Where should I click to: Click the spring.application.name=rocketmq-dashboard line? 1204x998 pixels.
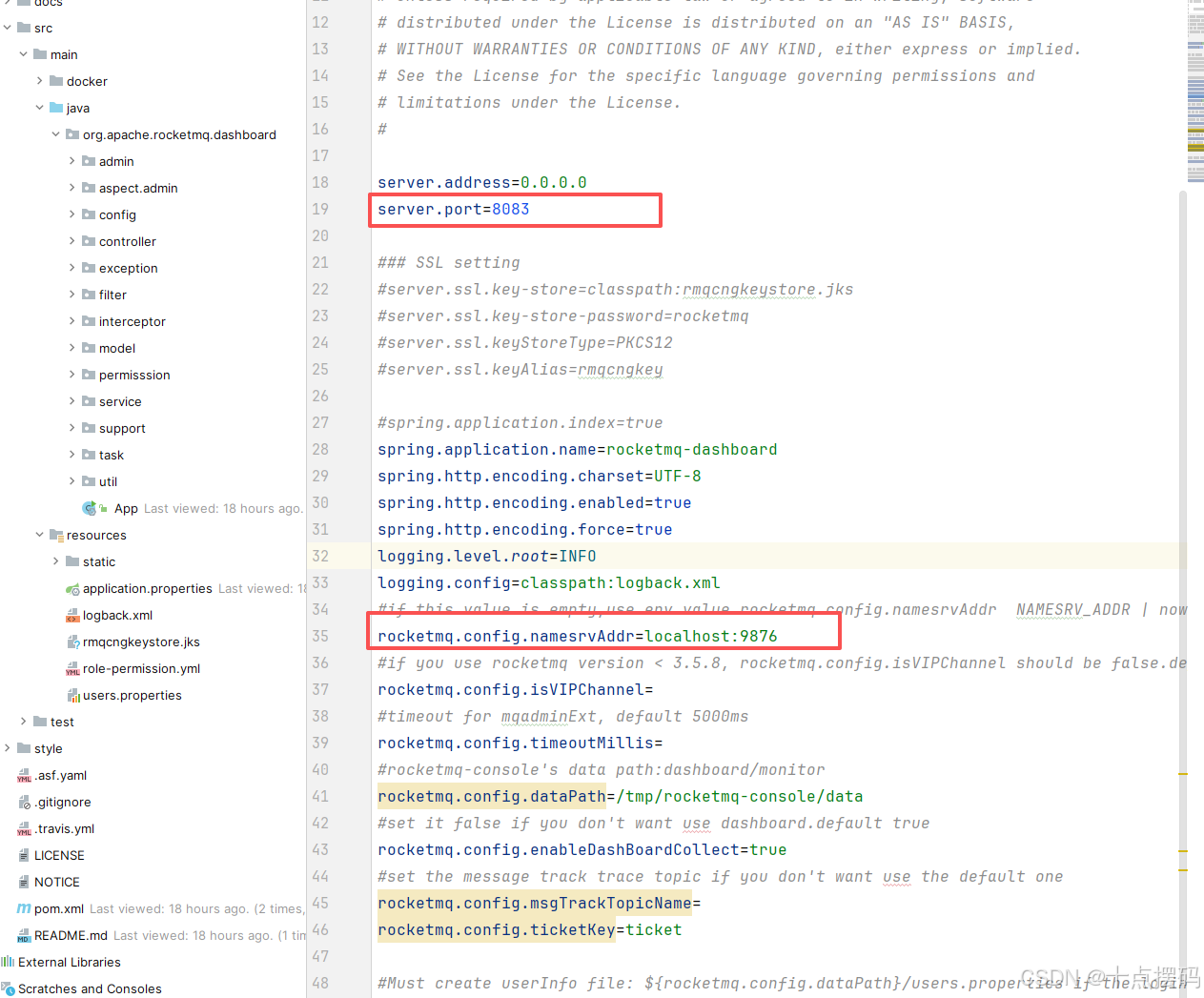click(578, 449)
